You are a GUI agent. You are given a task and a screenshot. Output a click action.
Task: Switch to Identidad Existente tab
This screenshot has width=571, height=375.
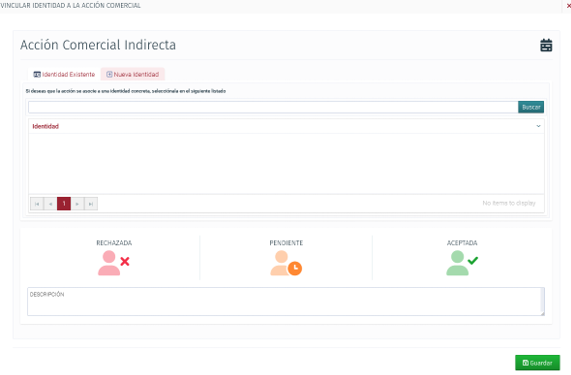point(64,74)
